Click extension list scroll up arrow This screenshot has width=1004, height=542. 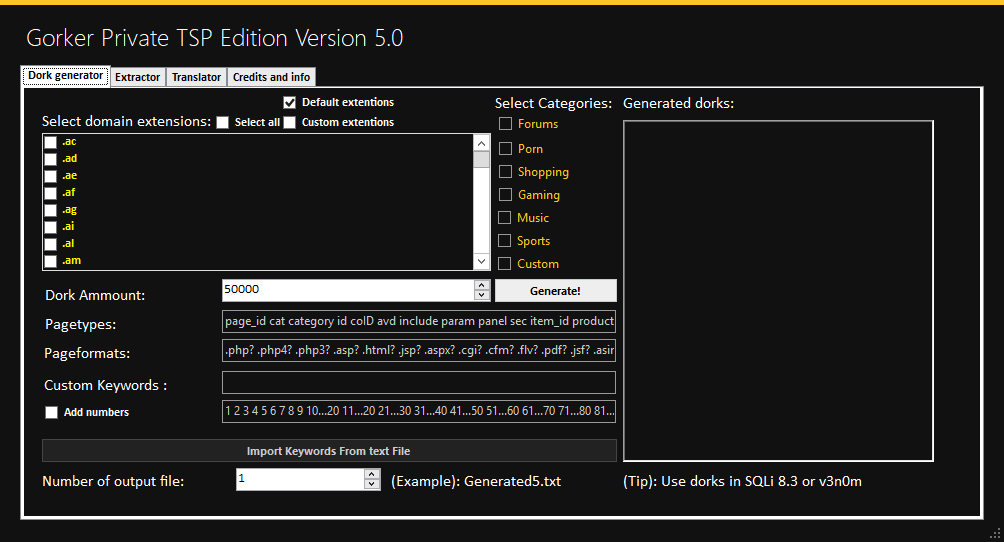[x=482, y=144]
